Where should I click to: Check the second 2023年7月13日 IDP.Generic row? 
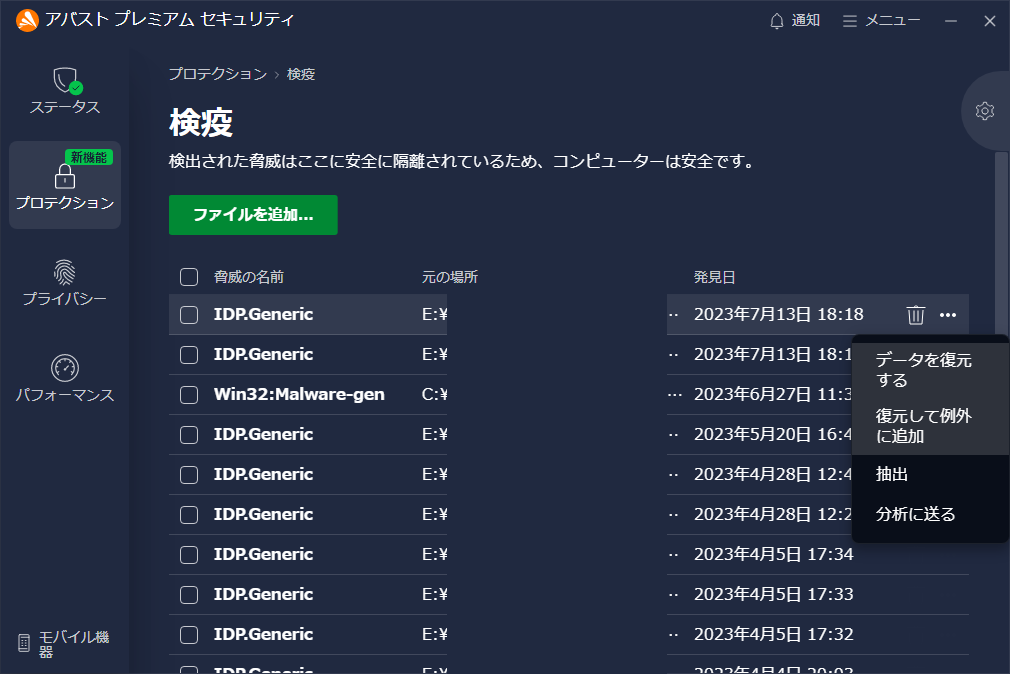189,354
